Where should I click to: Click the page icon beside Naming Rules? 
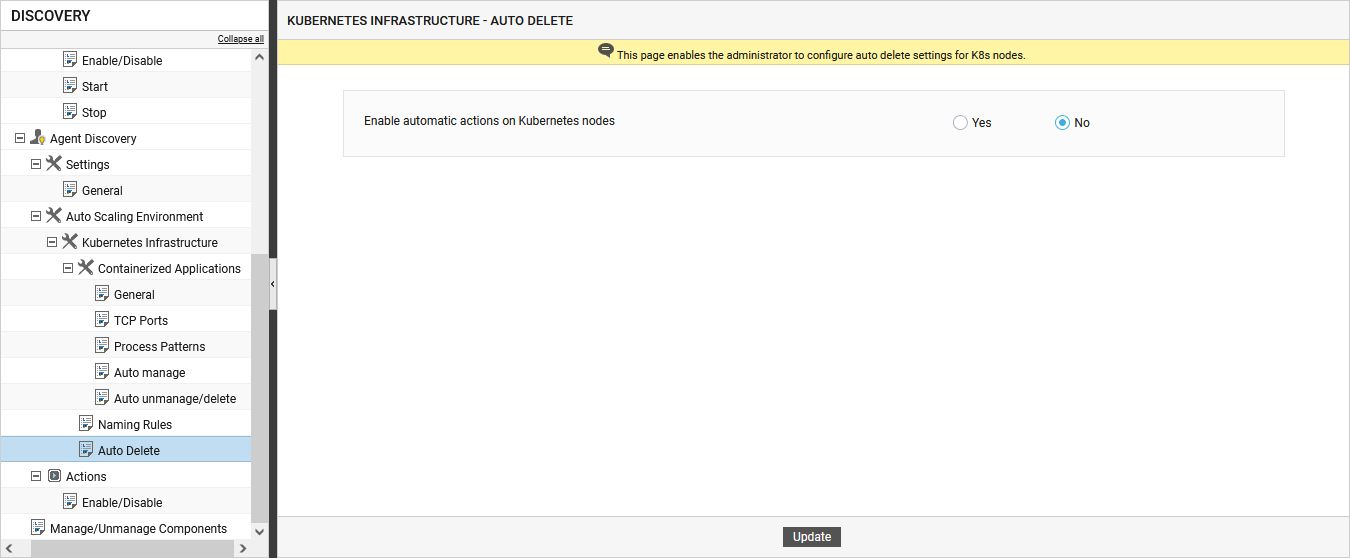click(x=86, y=424)
